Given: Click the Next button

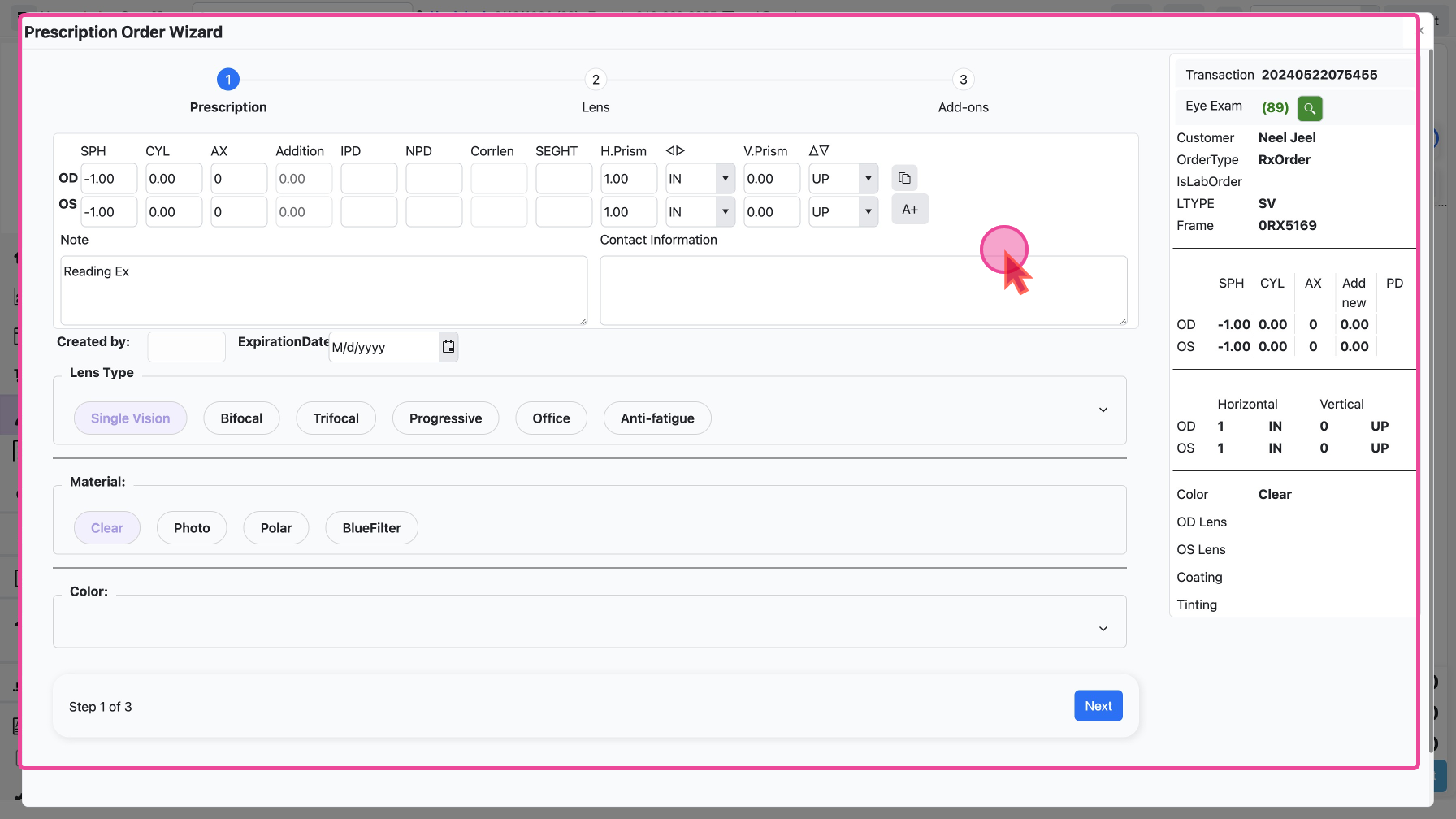Looking at the screenshot, I should tap(1098, 706).
